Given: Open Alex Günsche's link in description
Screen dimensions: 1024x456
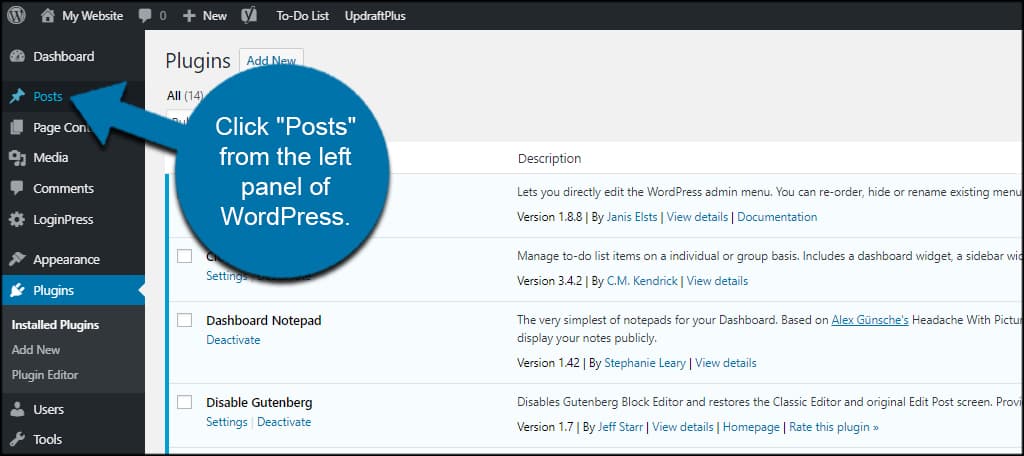Looking at the screenshot, I should pyautogui.click(x=870, y=320).
